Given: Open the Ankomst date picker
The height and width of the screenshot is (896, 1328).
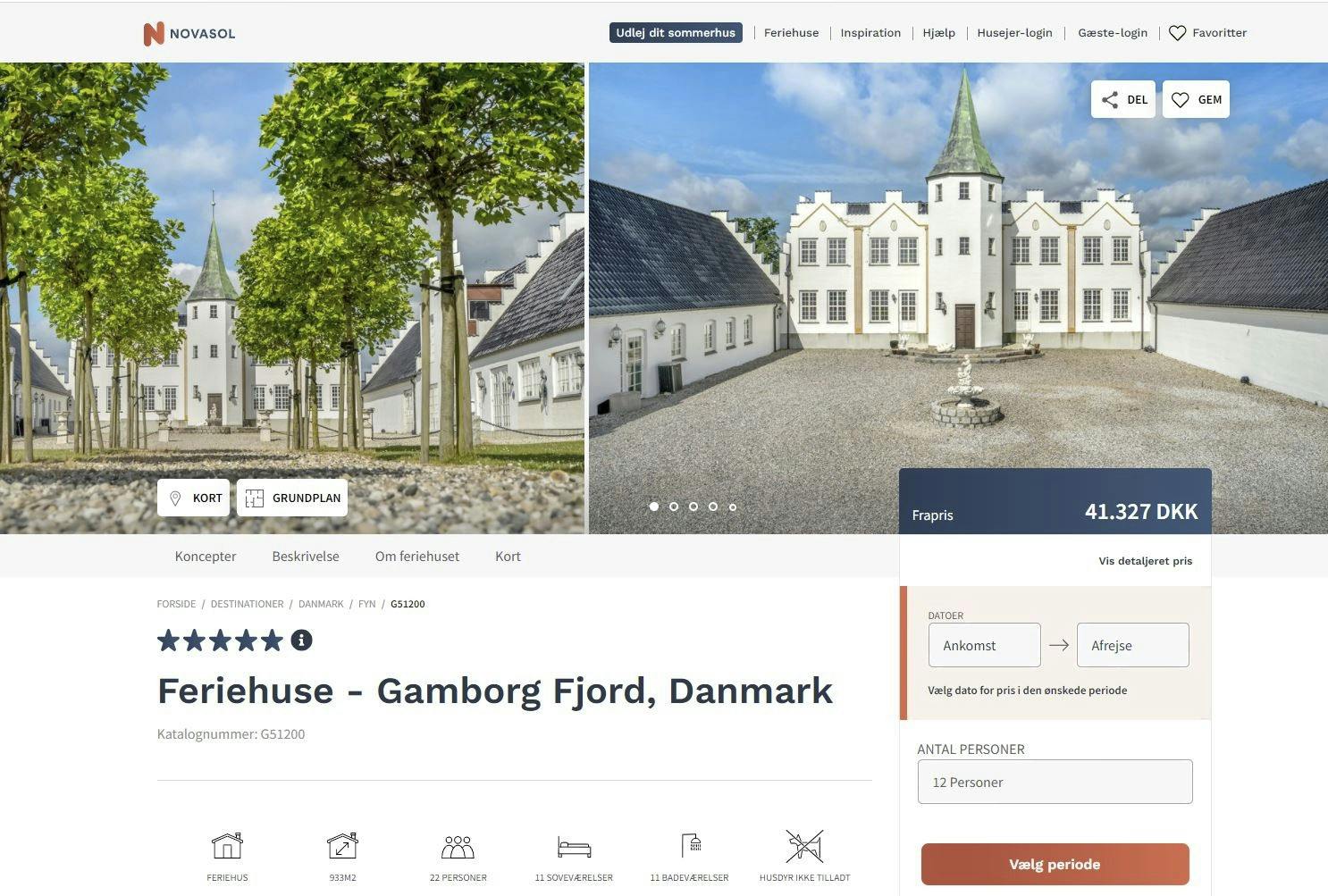Looking at the screenshot, I should coord(985,645).
